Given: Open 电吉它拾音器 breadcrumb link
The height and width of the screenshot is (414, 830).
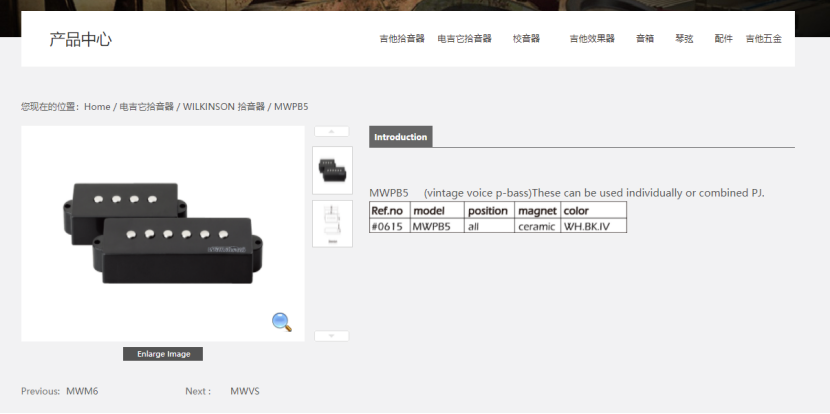Looking at the screenshot, I should tap(147, 106).
